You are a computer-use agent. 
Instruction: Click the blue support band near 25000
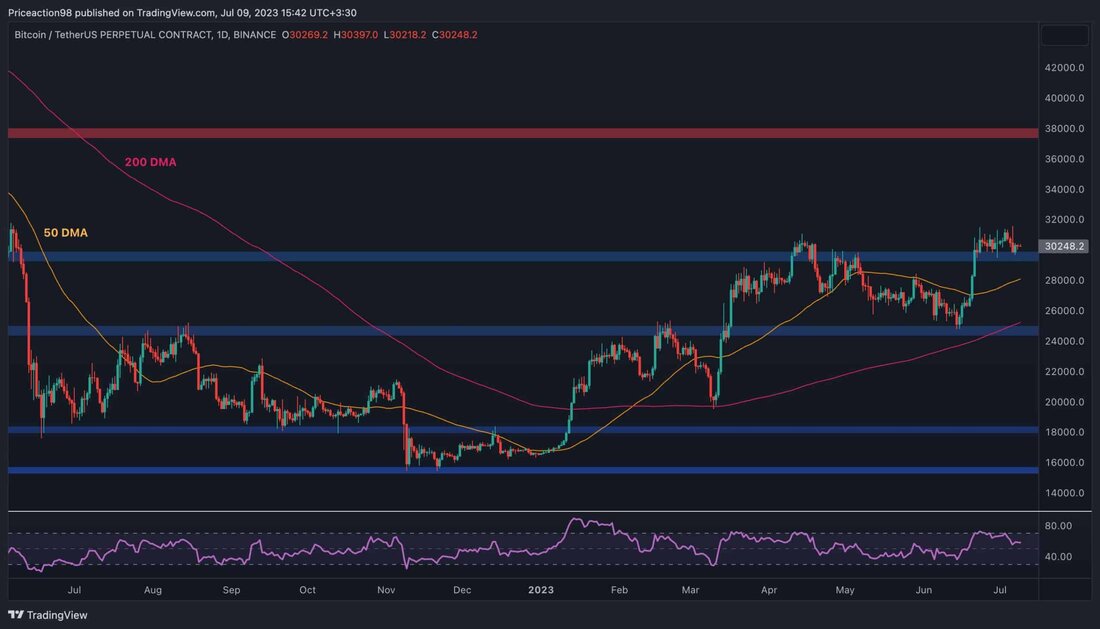pyautogui.click(x=523, y=330)
